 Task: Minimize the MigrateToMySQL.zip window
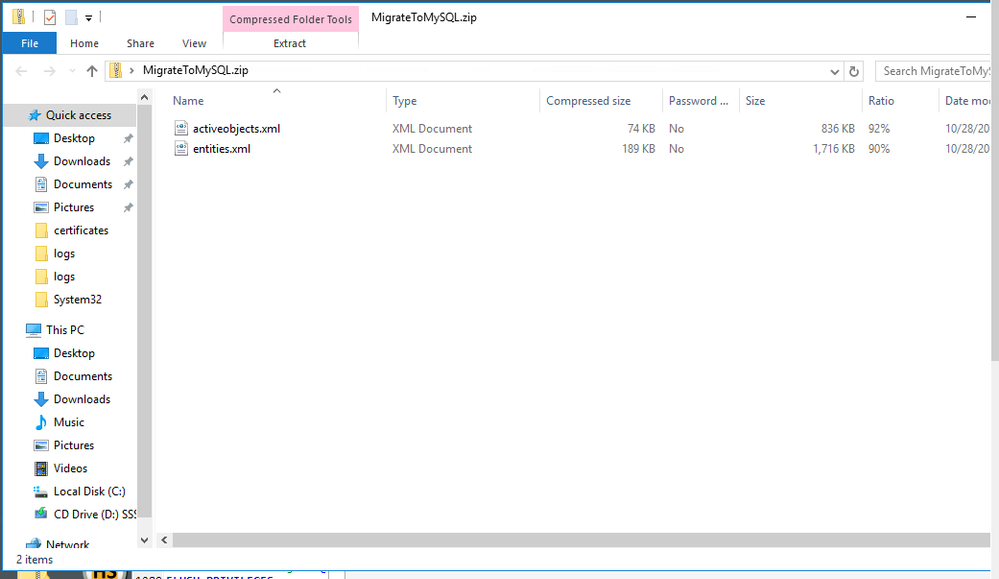[x=971, y=17]
